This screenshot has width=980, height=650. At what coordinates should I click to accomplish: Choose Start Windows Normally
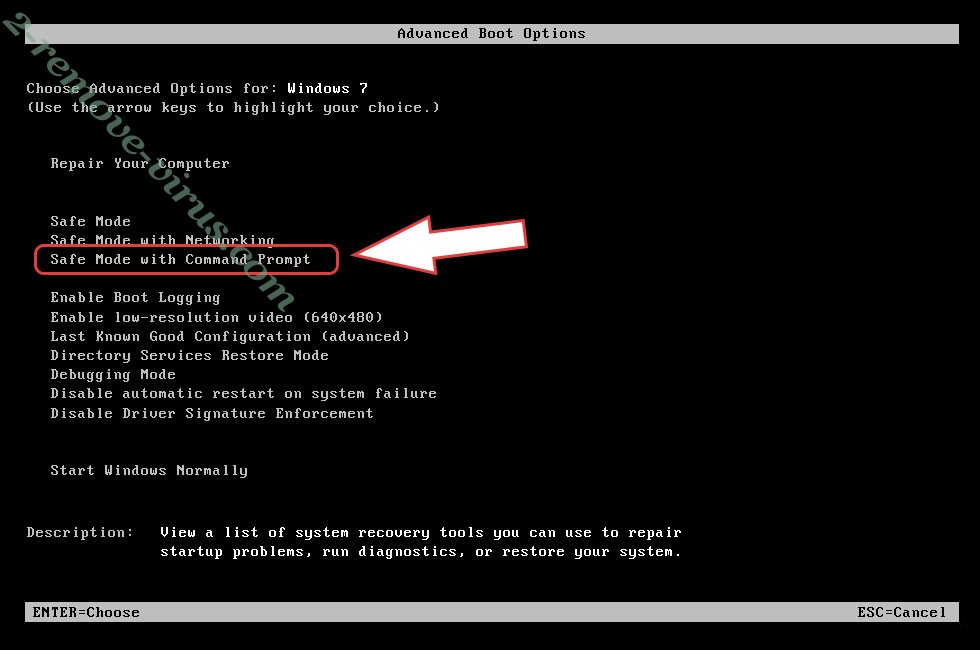point(149,470)
